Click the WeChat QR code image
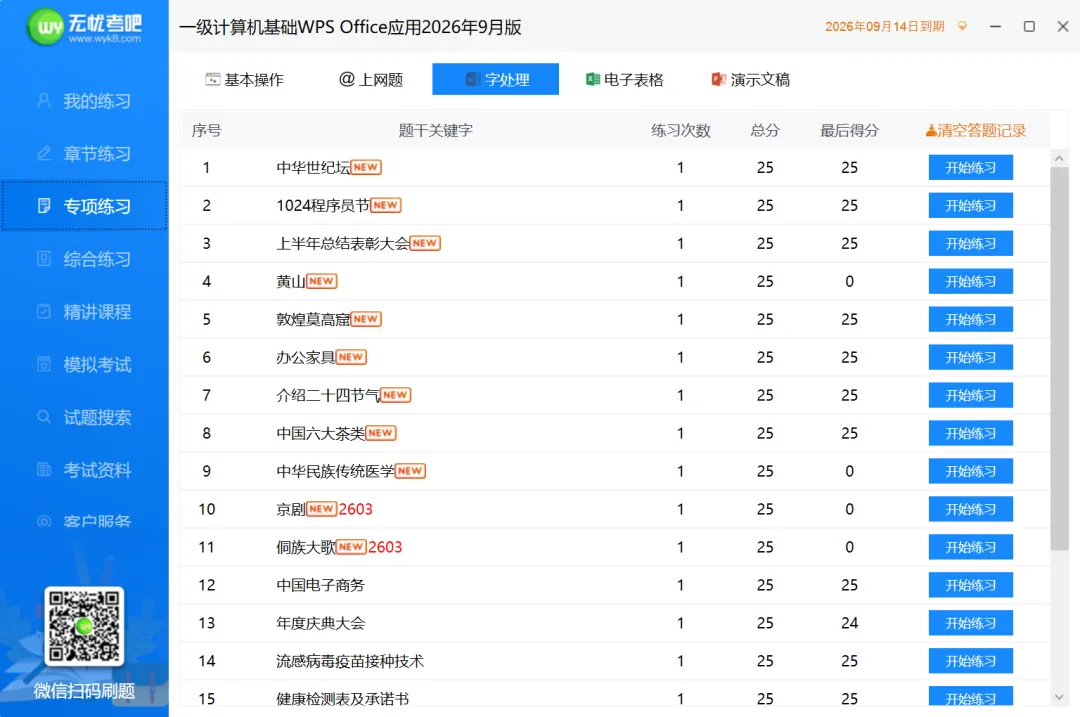1080x717 pixels. tap(84, 626)
